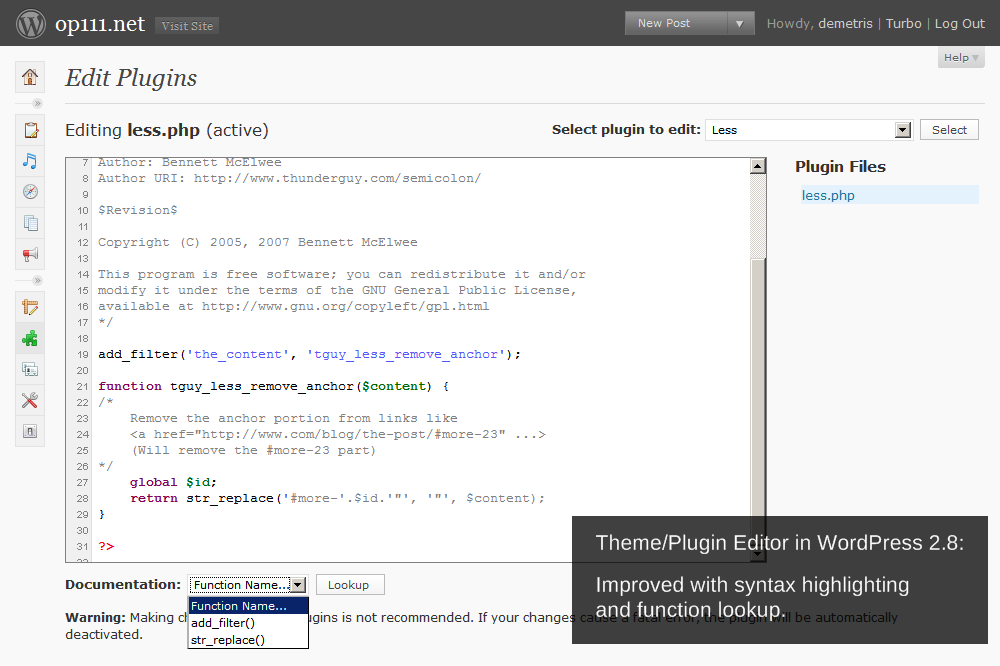Click inside the add_filter code line
The height and width of the screenshot is (666, 1000).
pos(309,354)
